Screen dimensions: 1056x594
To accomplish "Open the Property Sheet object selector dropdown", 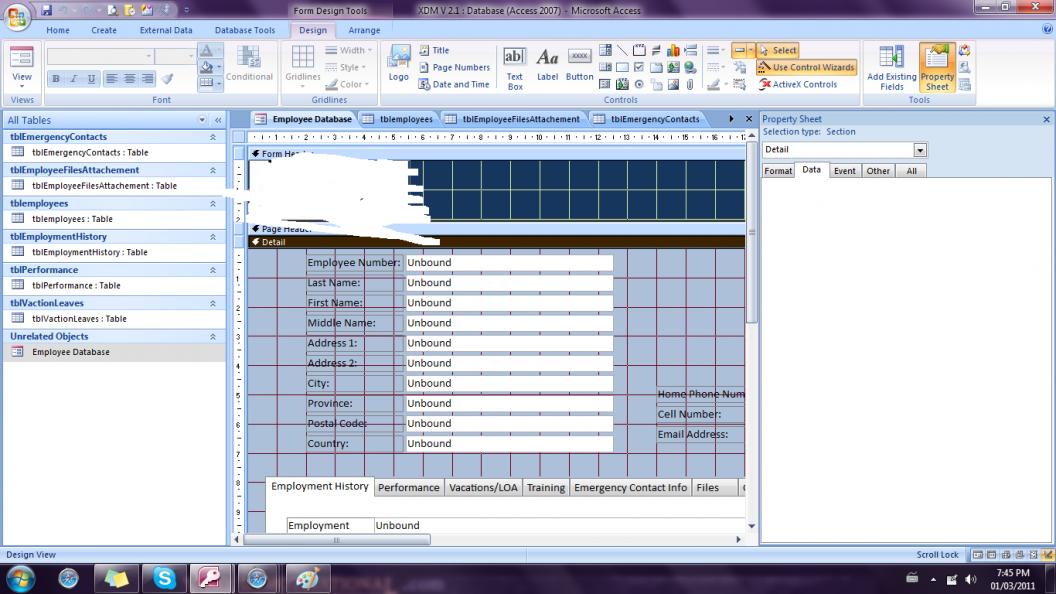I will 920,150.
